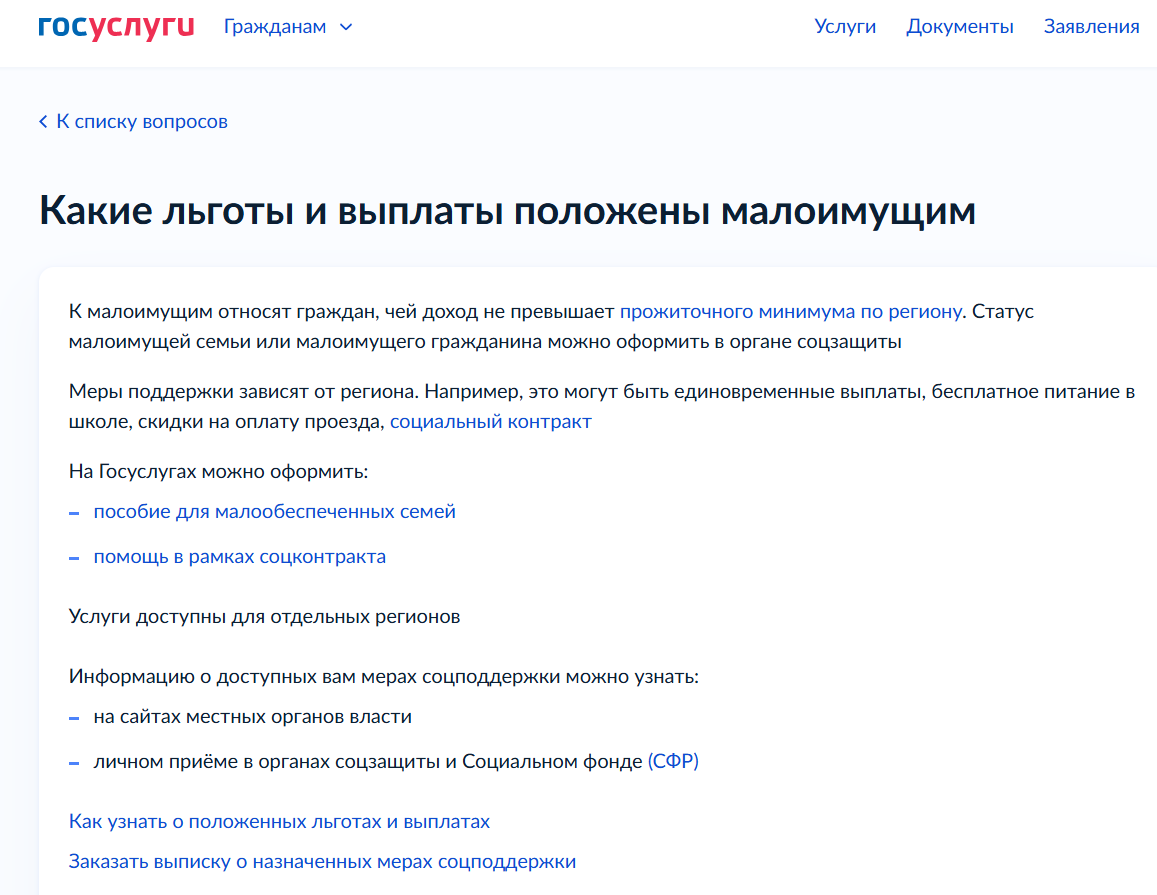Click the dash bullet before пособие link
The width and height of the screenshot is (1157, 895).
[74, 512]
